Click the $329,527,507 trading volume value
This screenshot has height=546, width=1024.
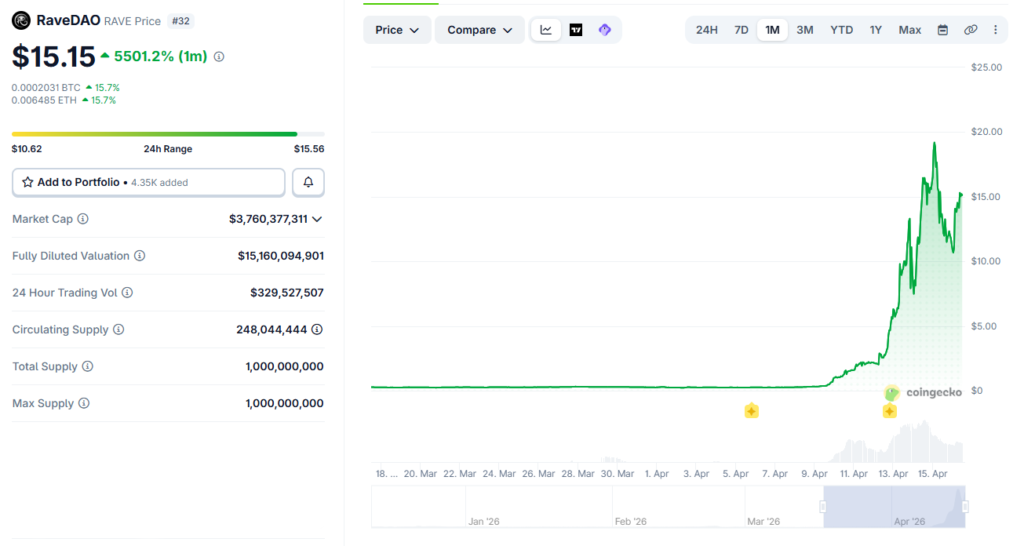click(x=287, y=293)
